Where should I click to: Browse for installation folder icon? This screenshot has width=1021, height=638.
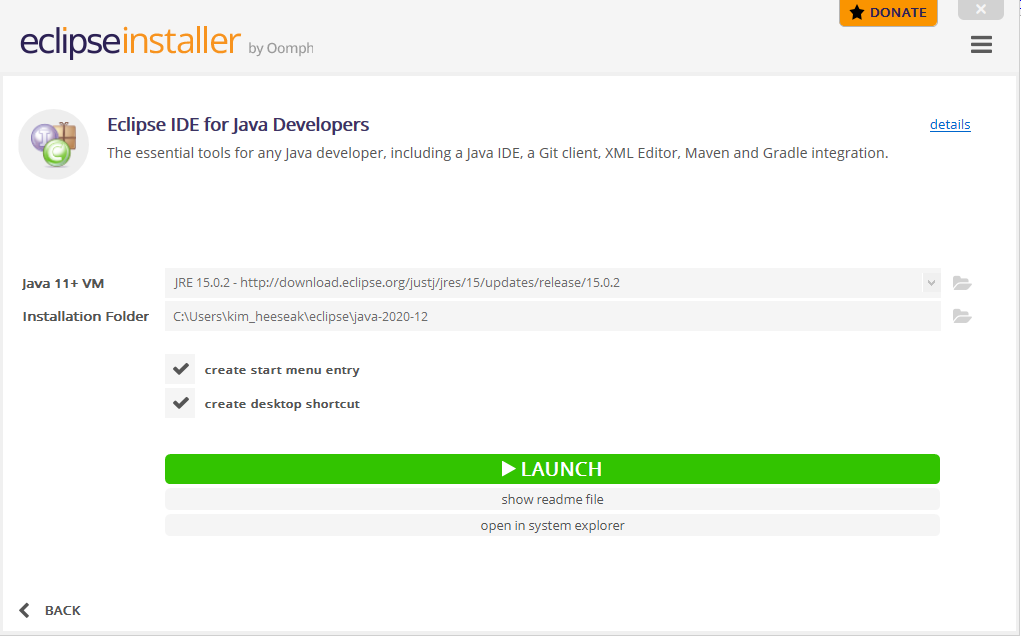click(x=962, y=316)
